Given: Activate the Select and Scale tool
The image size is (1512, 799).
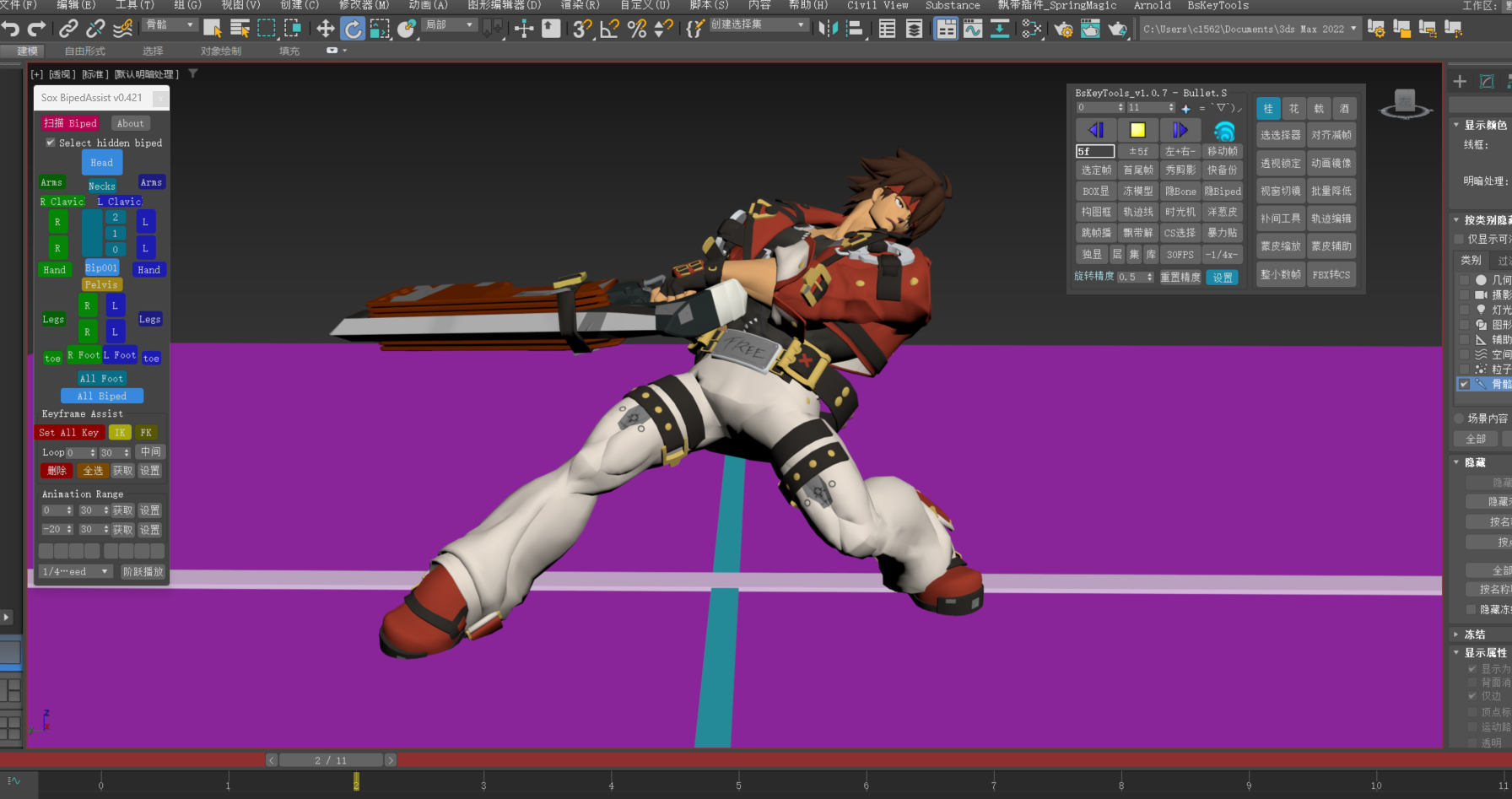Looking at the screenshot, I should (x=380, y=29).
